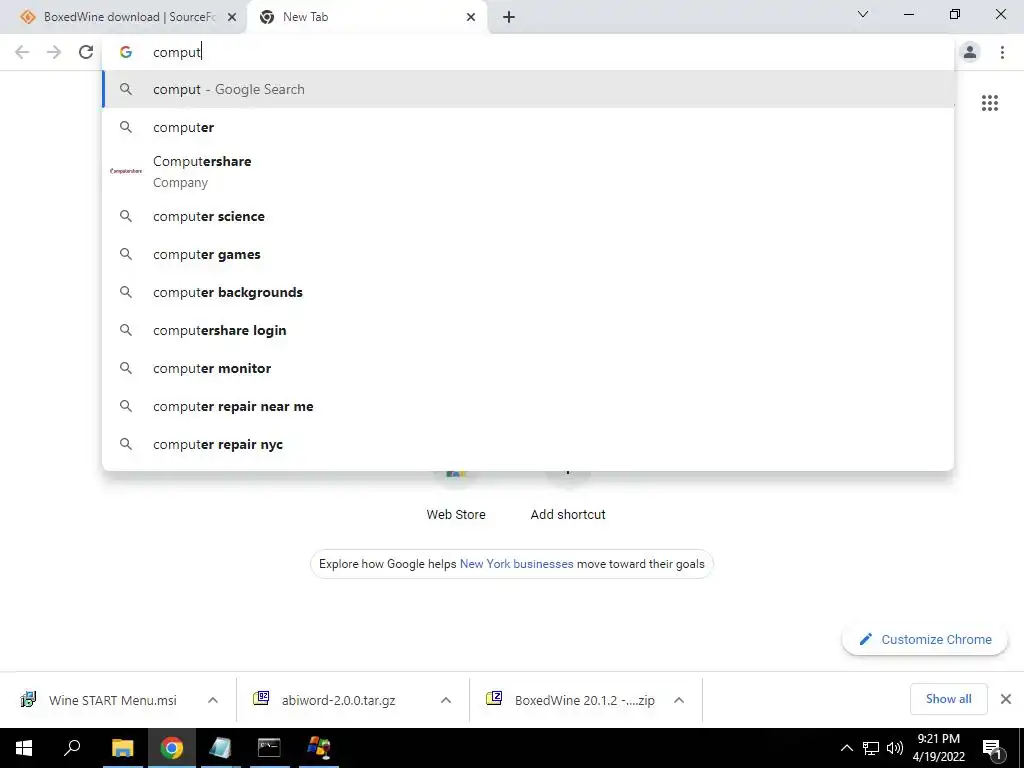Expand options for Wine START Menu.msi download
The image size is (1024, 768).
pyautogui.click(x=213, y=700)
